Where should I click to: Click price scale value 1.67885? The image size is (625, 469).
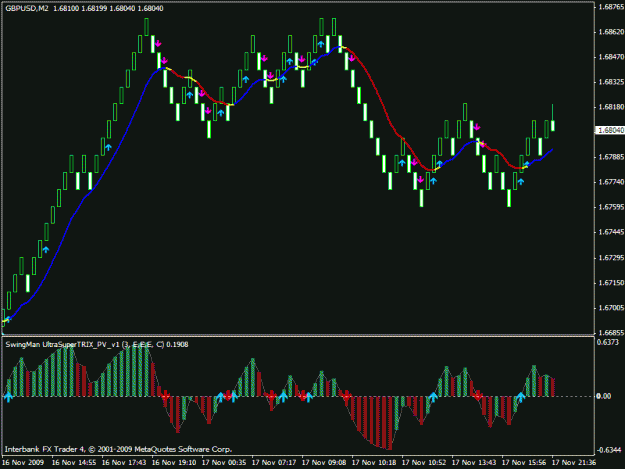coord(611,157)
